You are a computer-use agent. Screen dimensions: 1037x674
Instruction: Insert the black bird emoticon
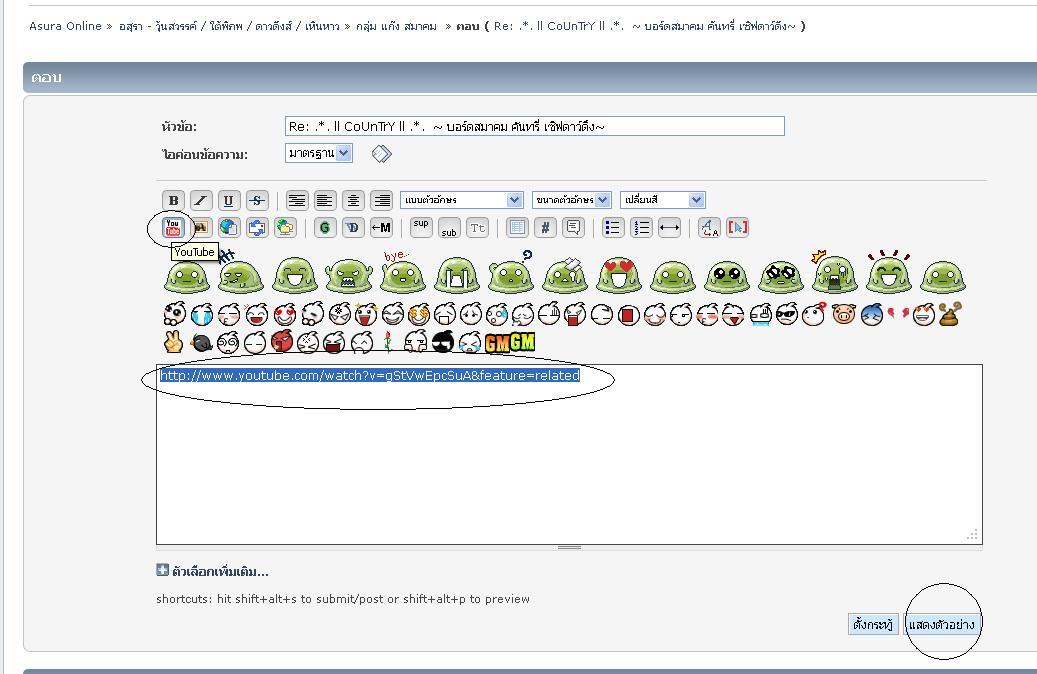[x=202, y=343]
